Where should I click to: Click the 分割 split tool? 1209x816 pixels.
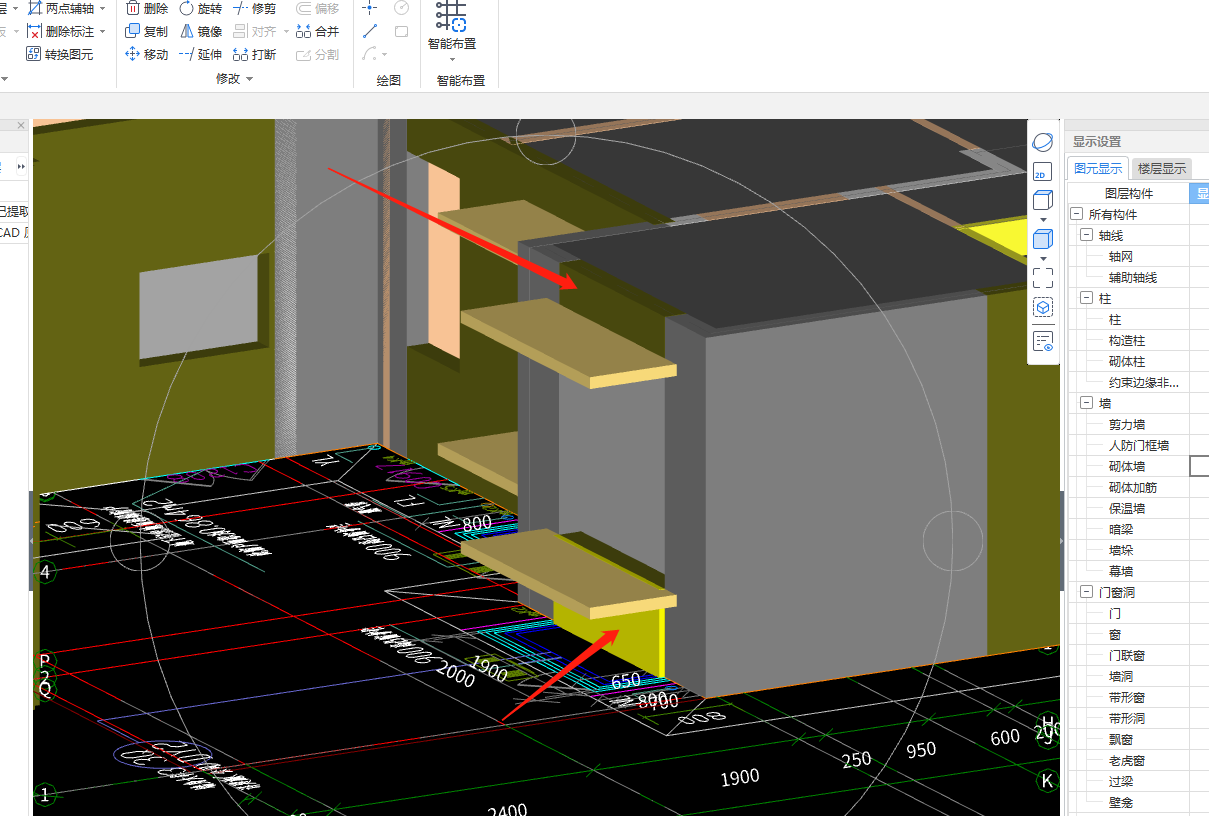[x=318, y=54]
